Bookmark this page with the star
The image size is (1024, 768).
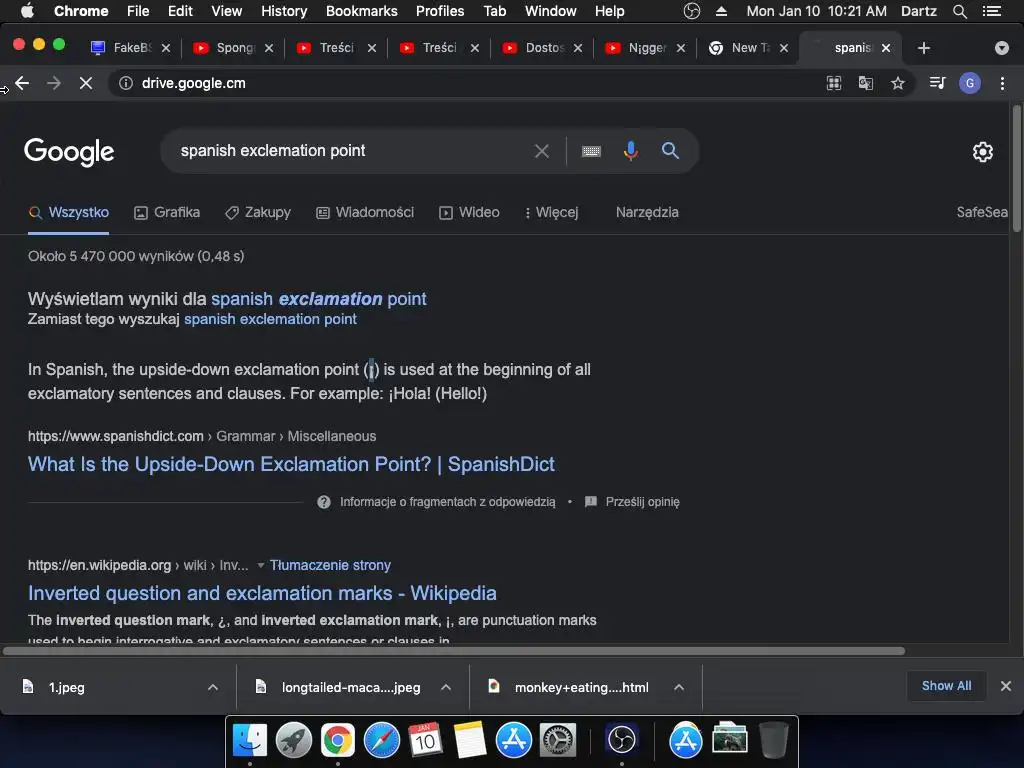[898, 83]
